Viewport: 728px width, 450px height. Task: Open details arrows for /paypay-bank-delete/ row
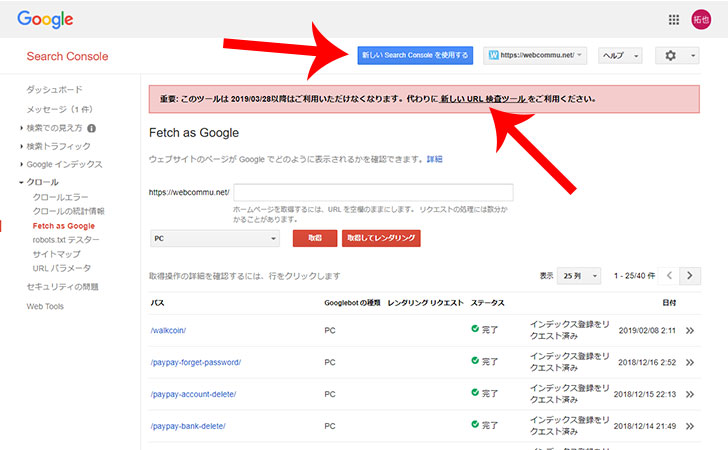click(690, 426)
